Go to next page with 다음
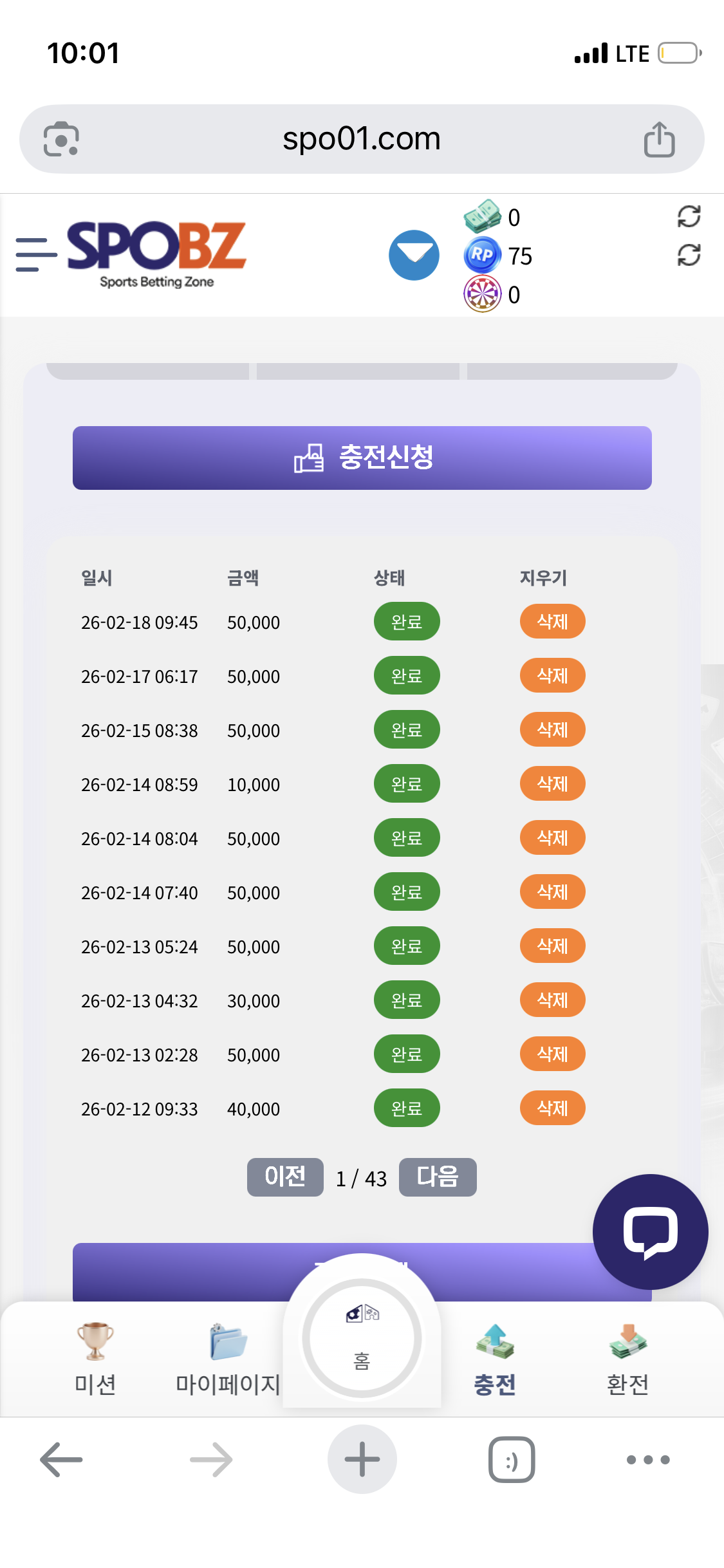The width and height of the screenshot is (724, 1568). 438,1177
